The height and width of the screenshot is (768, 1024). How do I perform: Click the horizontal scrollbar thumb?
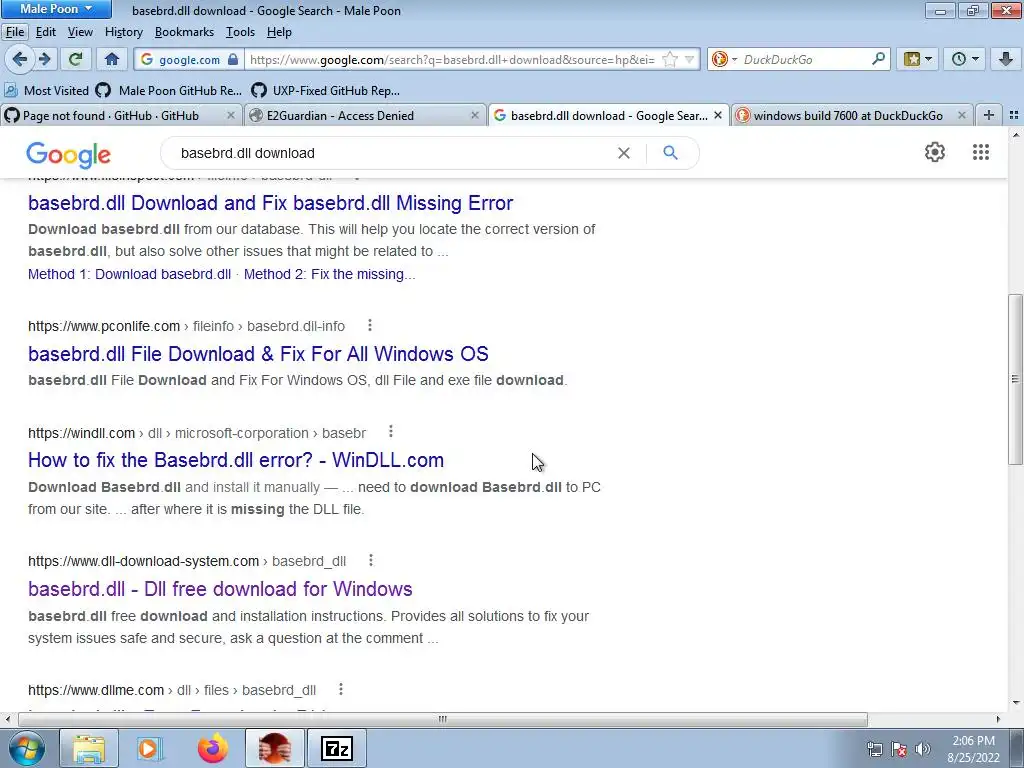coord(443,720)
